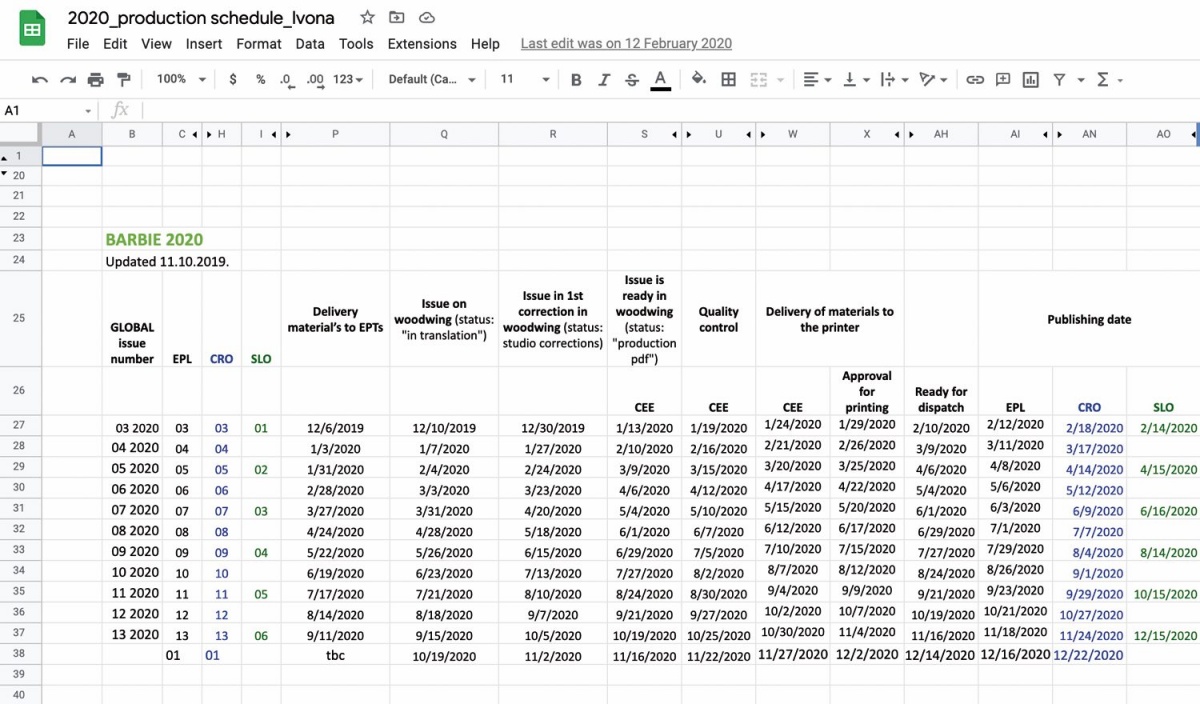
Task: Select the Publishing date header cell
Action: pyautogui.click(x=1089, y=319)
